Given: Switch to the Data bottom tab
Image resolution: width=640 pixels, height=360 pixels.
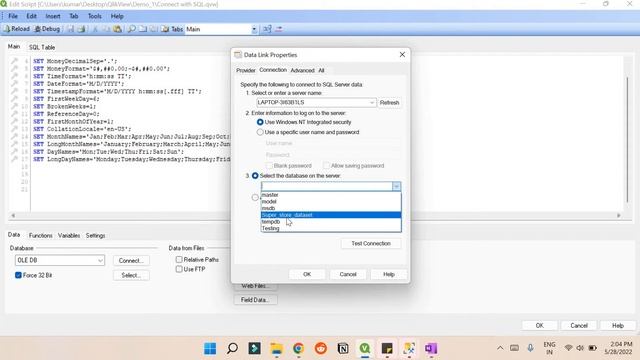Looking at the screenshot, I should [14, 235].
